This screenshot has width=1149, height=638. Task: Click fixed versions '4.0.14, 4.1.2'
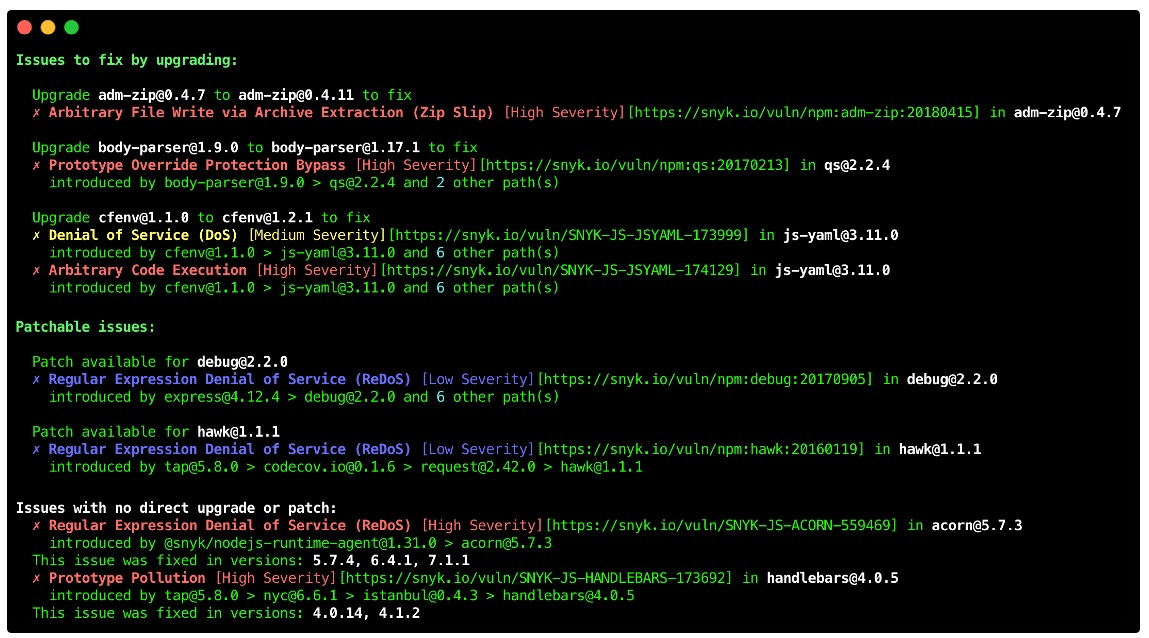coord(366,614)
